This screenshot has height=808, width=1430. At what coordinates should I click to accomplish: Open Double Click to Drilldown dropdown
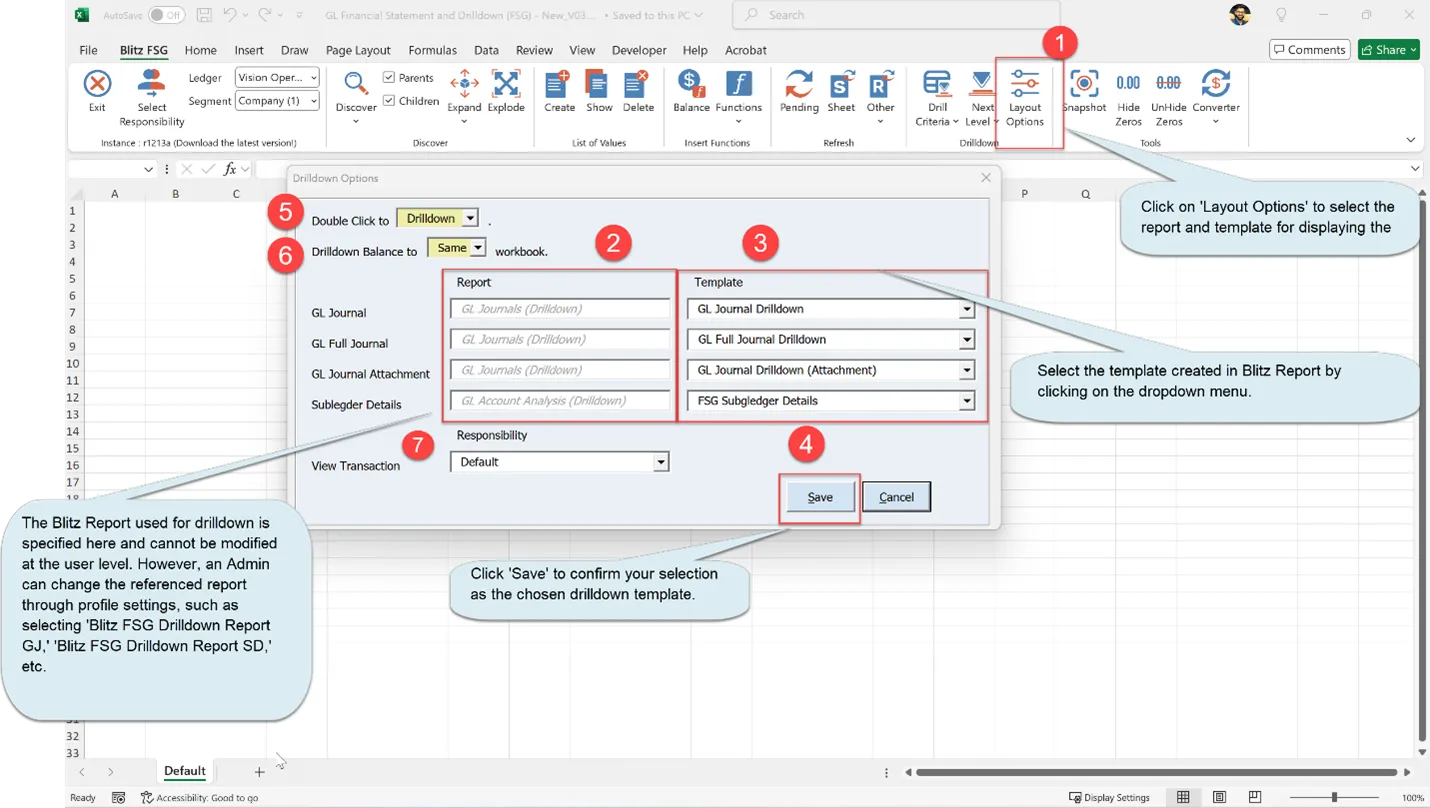470,218
